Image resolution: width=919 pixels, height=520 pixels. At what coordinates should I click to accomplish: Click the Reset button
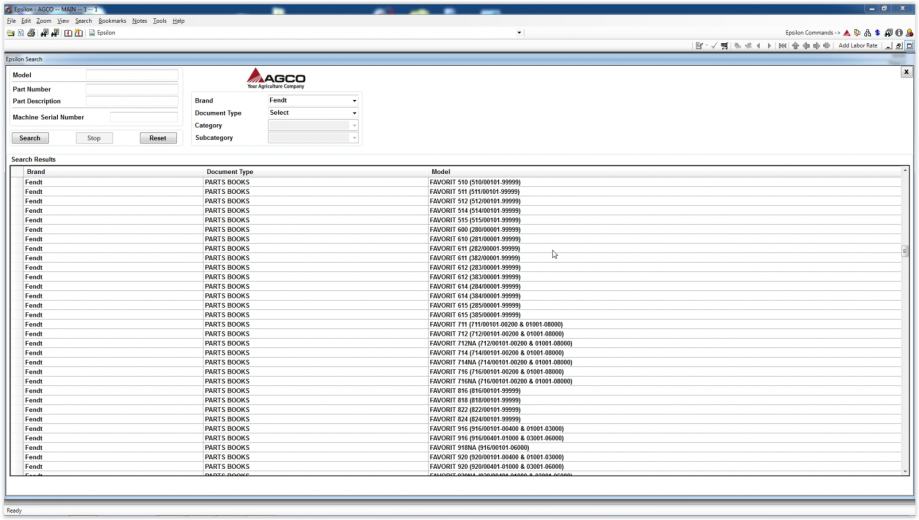click(158, 138)
